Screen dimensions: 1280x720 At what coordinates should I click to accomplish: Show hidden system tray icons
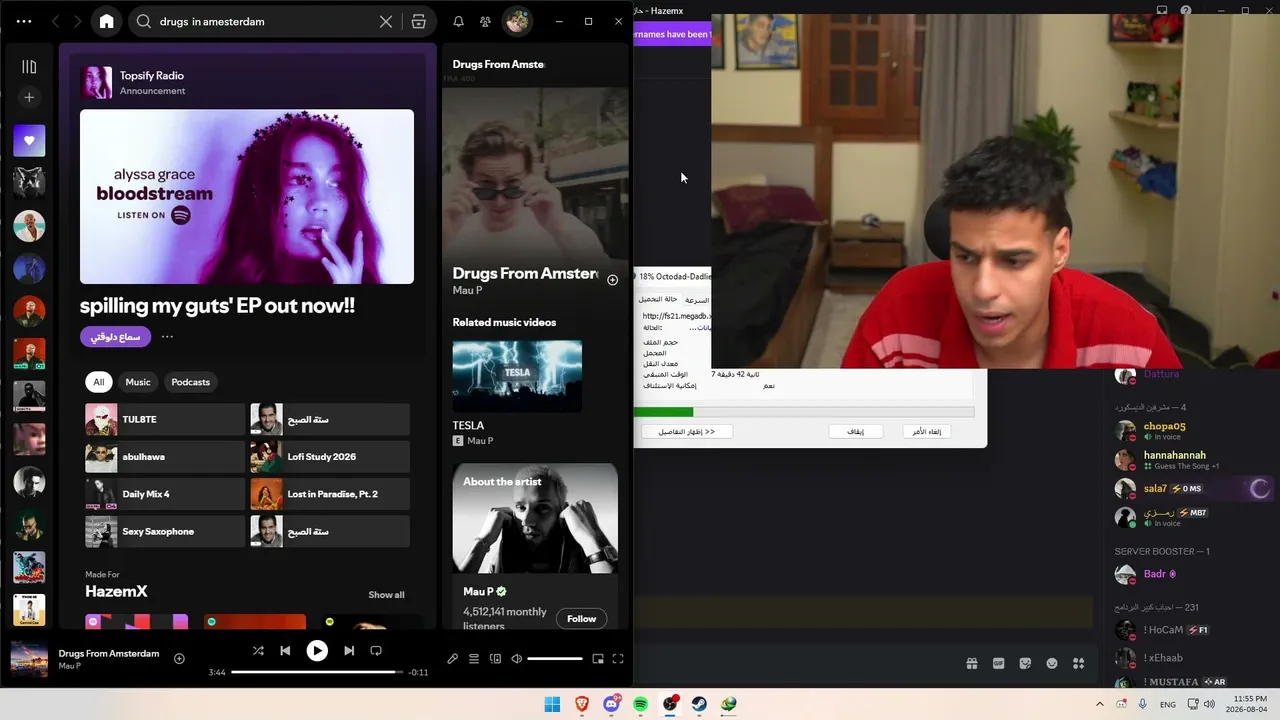1100,704
